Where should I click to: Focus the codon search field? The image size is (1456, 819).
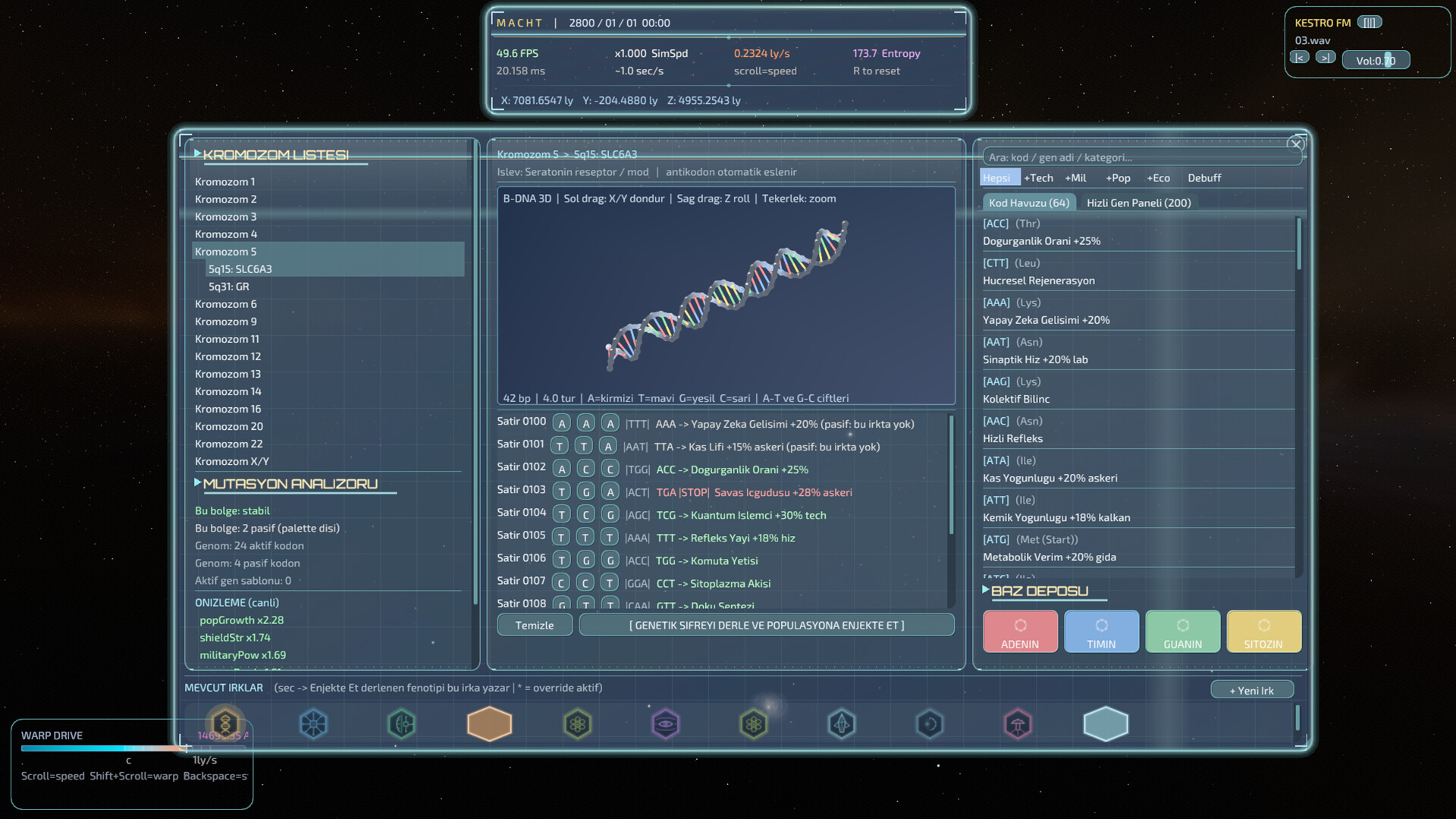click(x=1142, y=158)
